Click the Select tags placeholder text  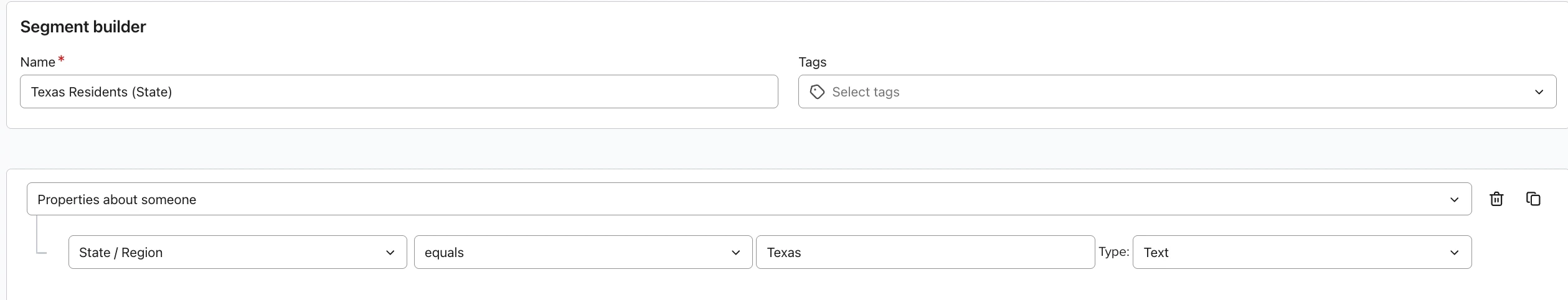tap(866, 92)
